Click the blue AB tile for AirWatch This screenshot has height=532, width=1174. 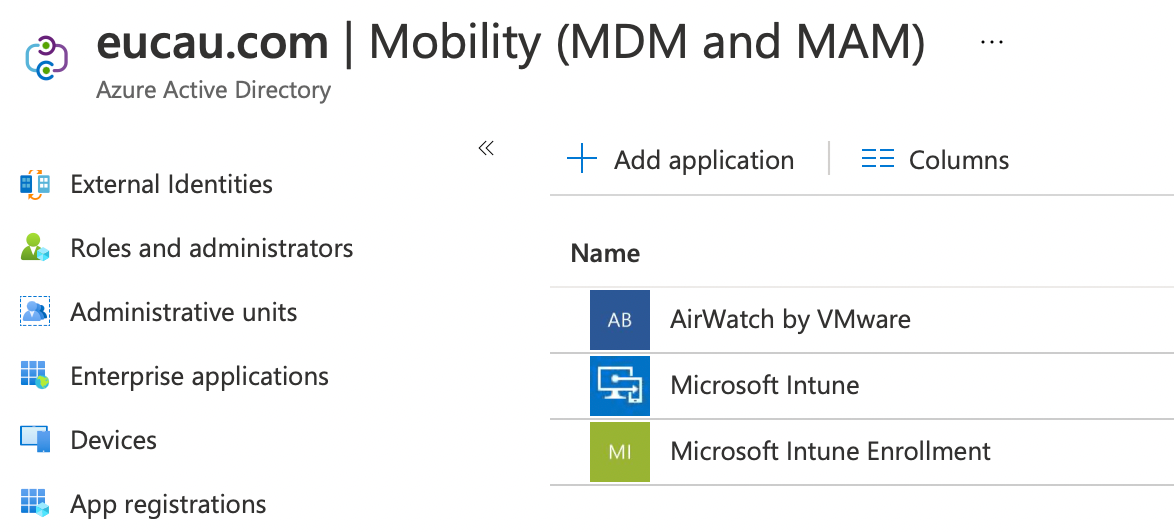click(620, 320)
